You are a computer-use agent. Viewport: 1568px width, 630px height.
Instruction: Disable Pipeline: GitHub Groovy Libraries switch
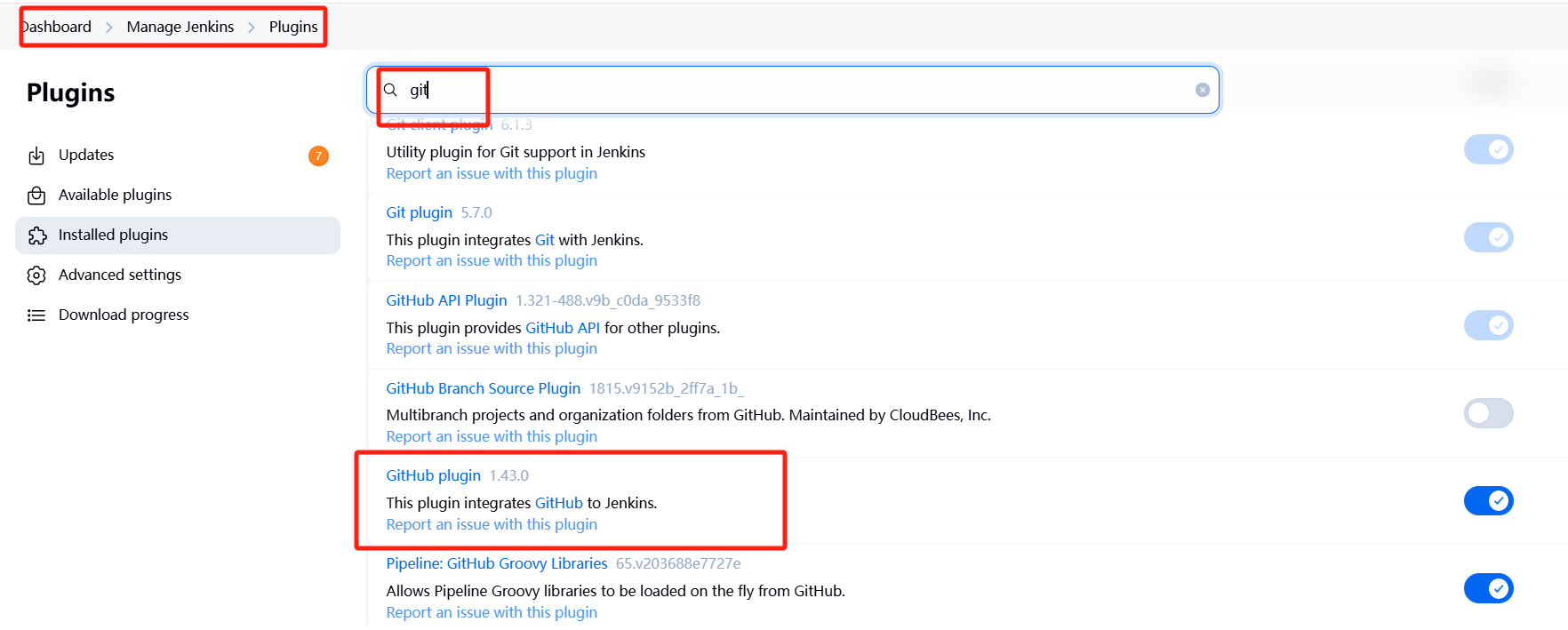(x=1488, y=588)
